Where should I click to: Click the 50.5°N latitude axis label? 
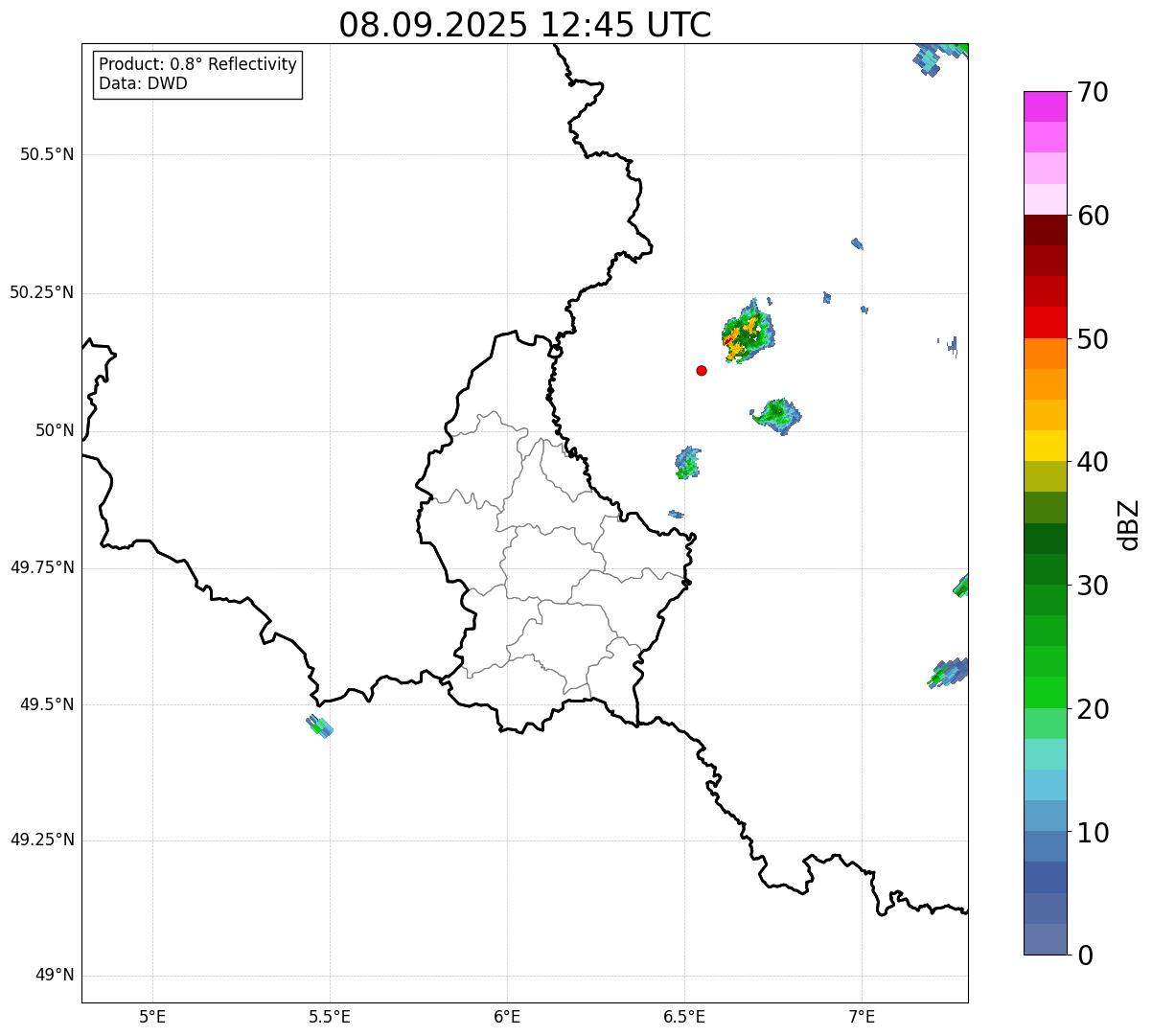[47, 155]
